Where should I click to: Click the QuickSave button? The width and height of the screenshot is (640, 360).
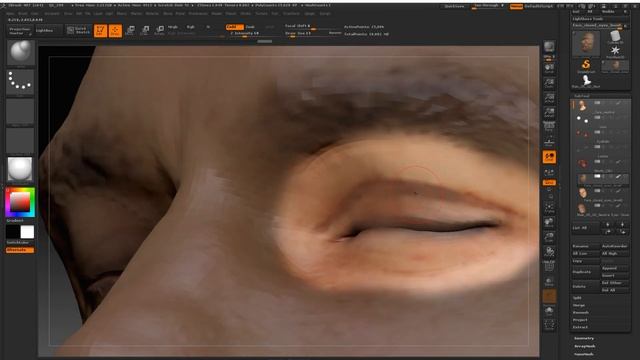tap(454, 6)
